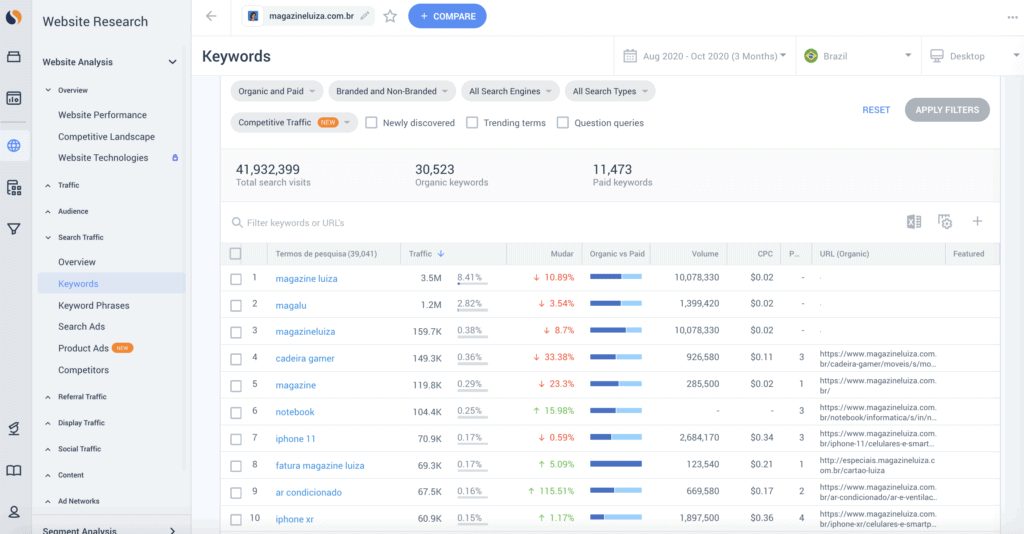Click the Similarweb logo icon
The image size is (1024, 534).
(14, 17)
